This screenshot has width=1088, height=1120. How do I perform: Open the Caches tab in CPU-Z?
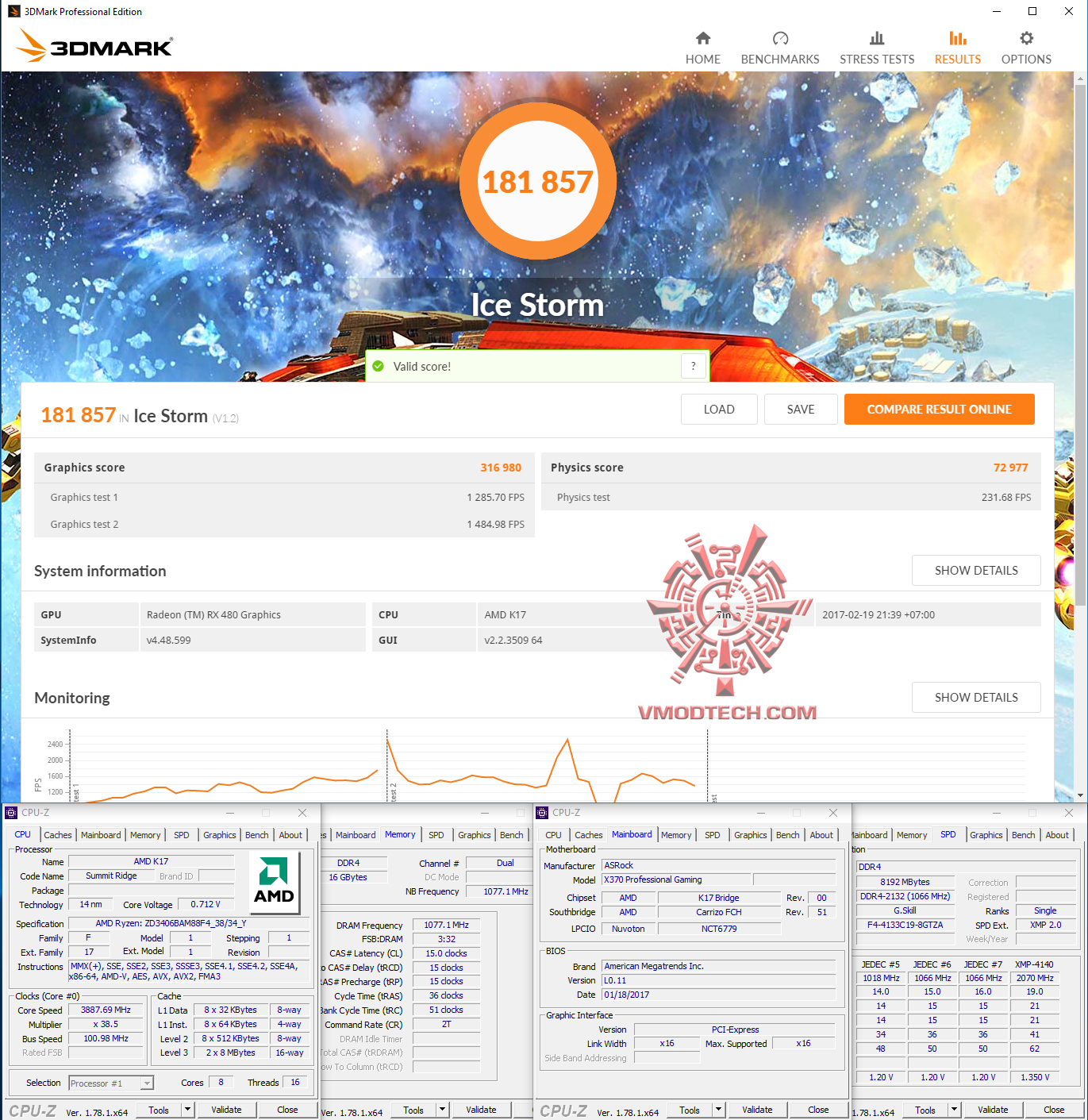pos(57,834)
